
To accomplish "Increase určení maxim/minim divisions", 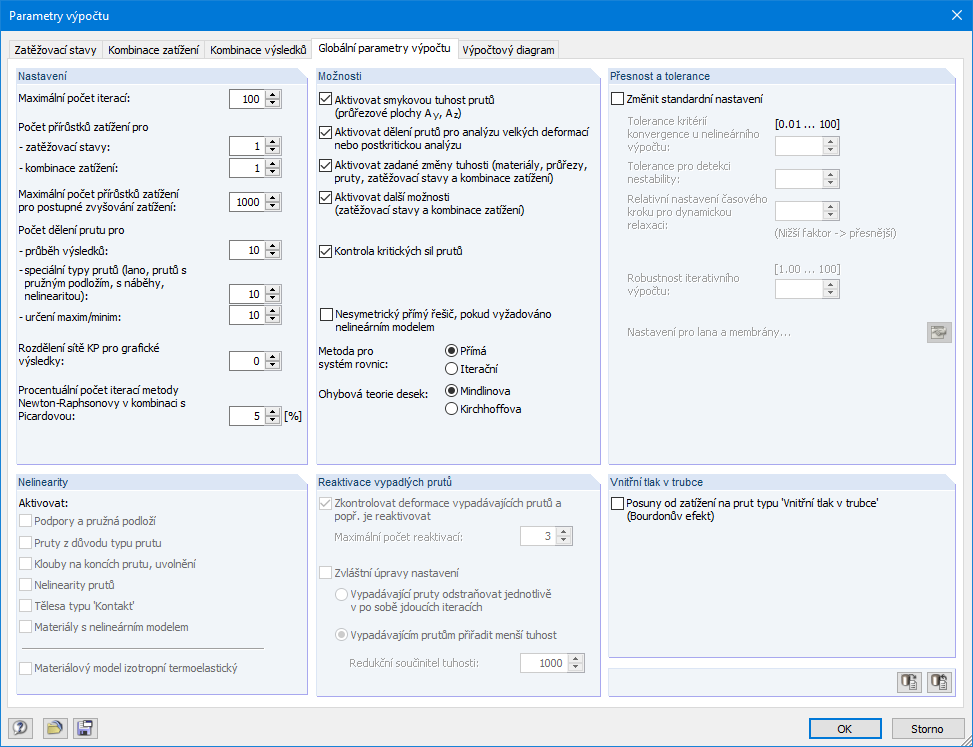I will 273,311.
